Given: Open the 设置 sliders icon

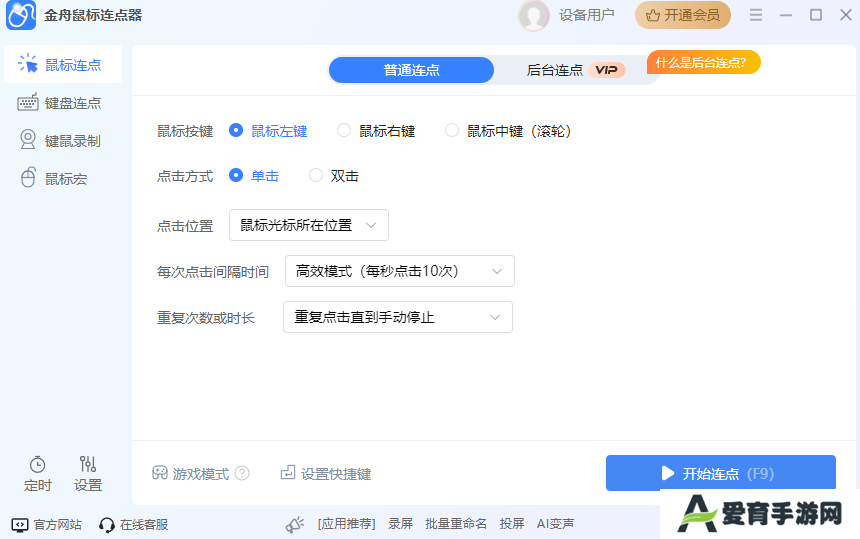Looking at the screenshot, I should click(x=88, y=464).
